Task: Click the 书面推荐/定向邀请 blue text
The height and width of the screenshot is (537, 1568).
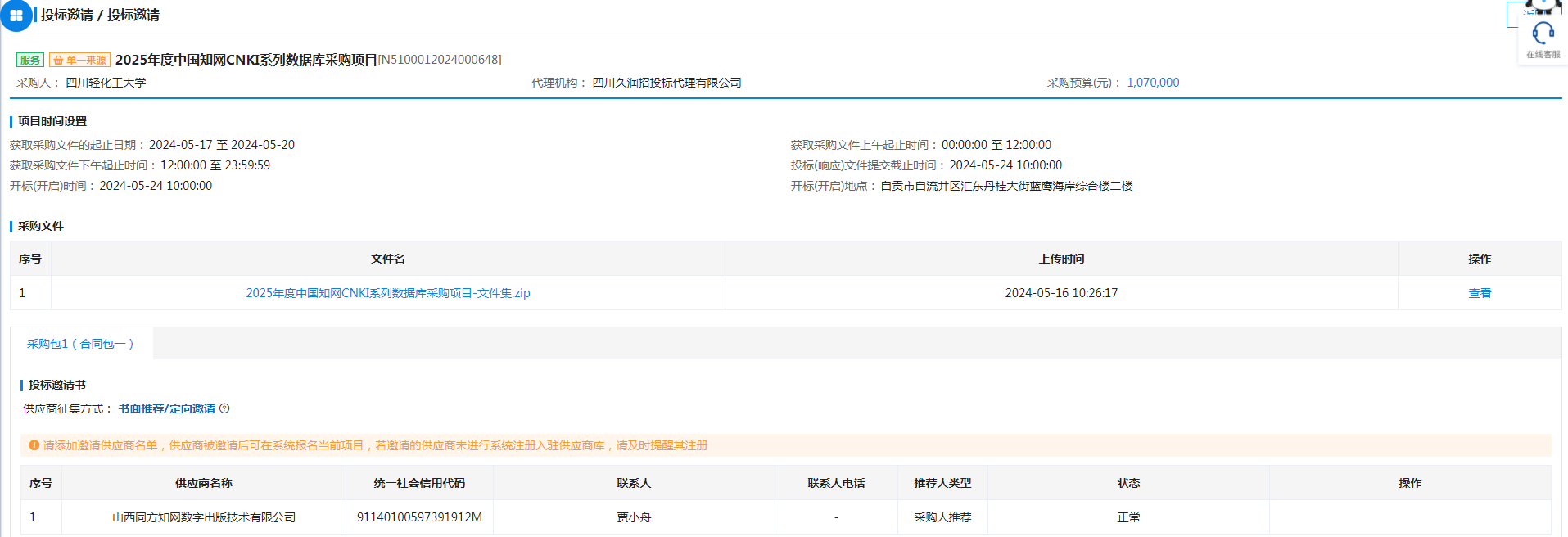Action: (x=166, y=408)
